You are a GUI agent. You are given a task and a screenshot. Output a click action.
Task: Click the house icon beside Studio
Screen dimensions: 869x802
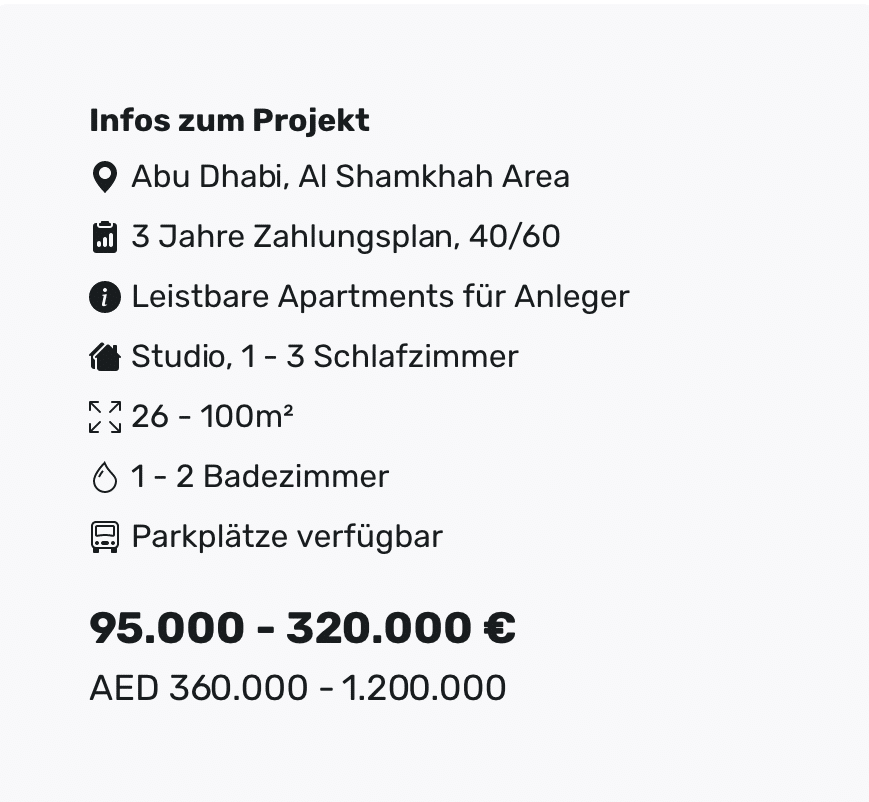tap(105, 356)
